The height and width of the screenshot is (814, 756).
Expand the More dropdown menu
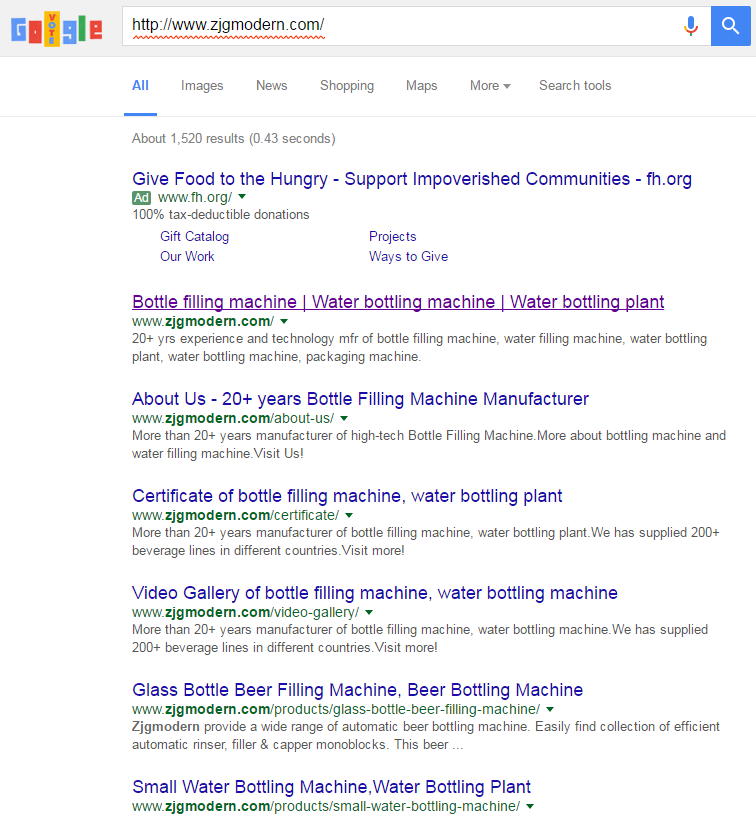(x=490, y=86)
